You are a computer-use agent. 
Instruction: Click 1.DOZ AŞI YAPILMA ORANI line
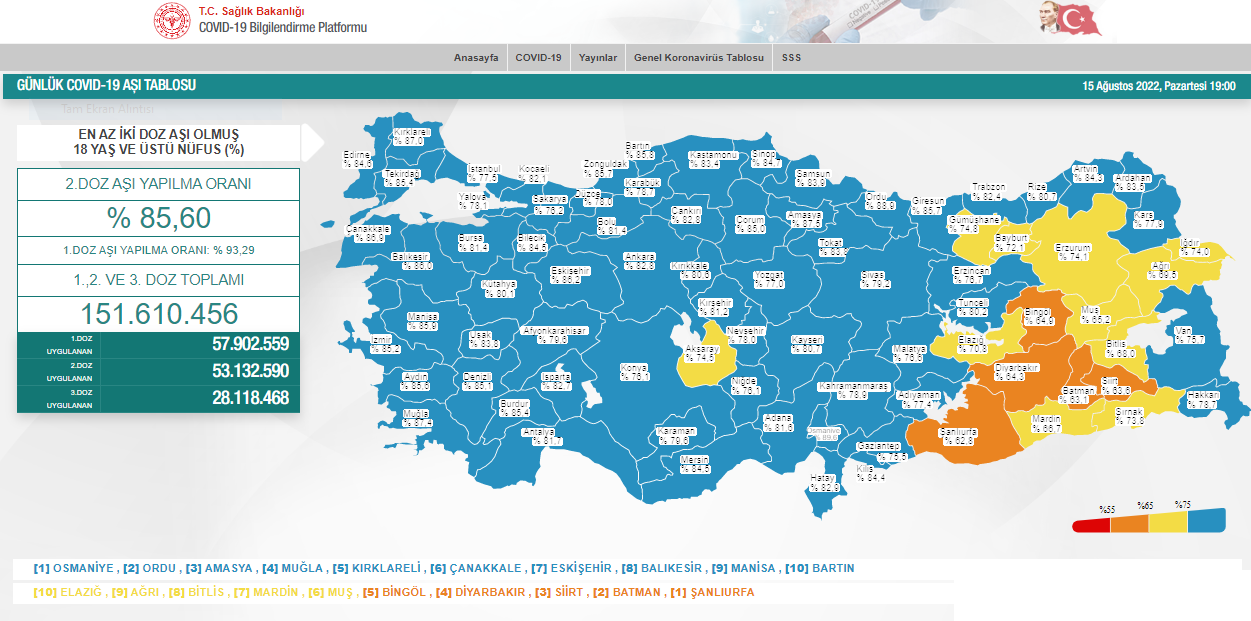click(158, 250)
